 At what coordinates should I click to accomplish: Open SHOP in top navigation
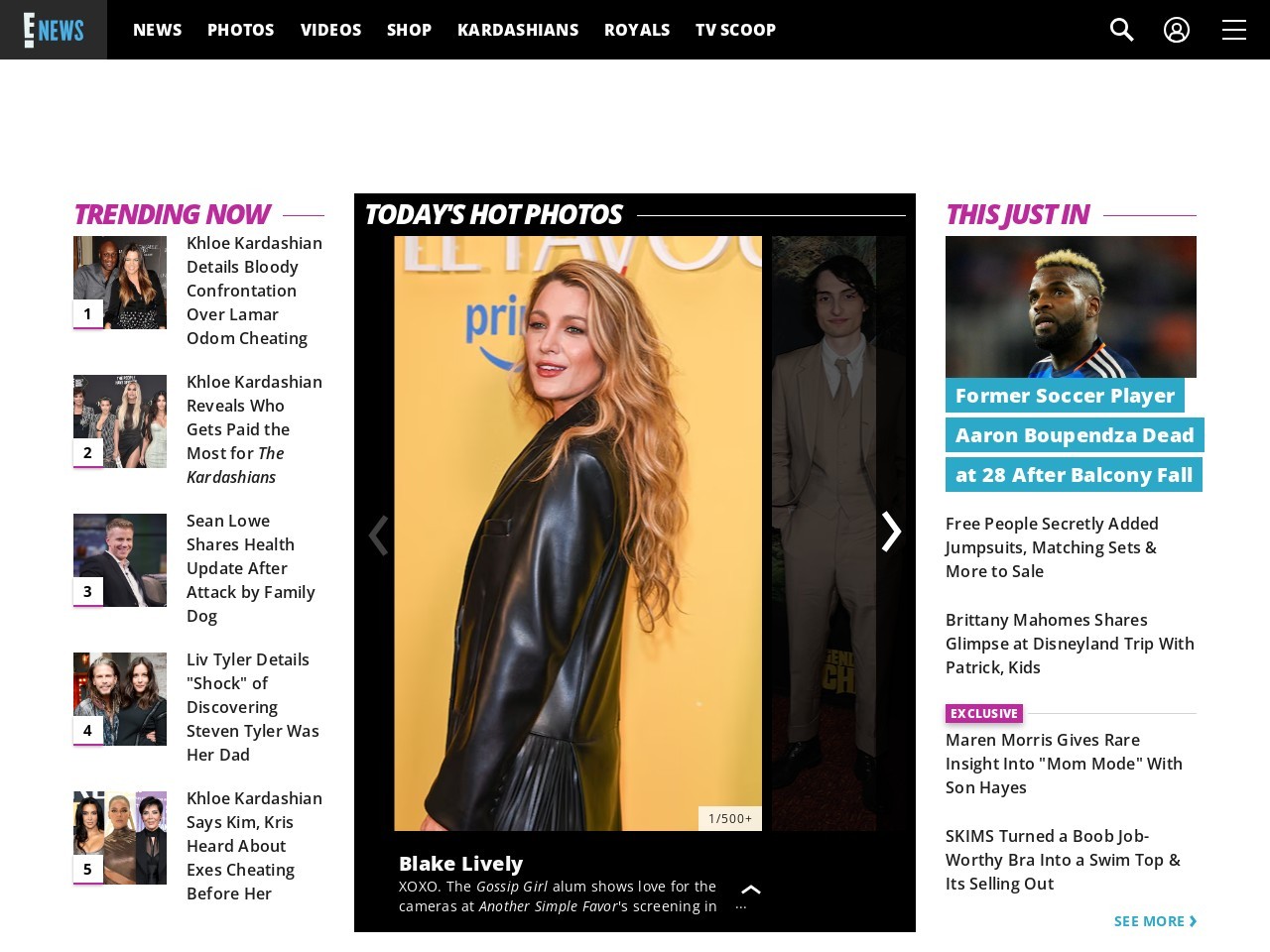(x=409, y=30)
